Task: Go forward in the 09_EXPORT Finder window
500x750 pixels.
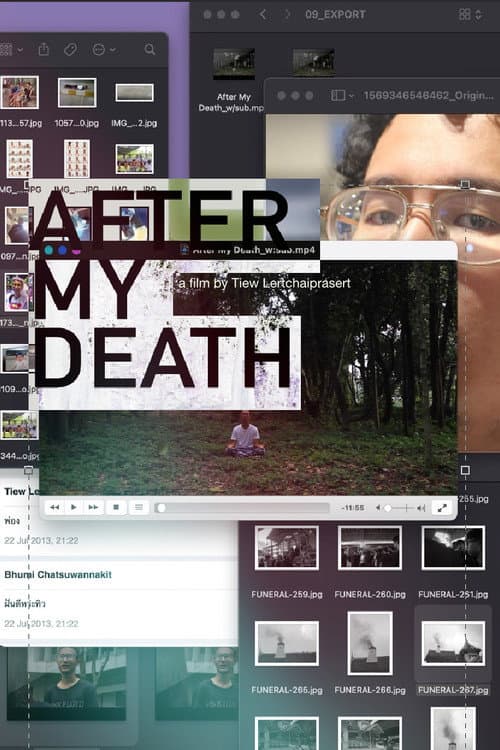Action: click(x=287, y=14)
